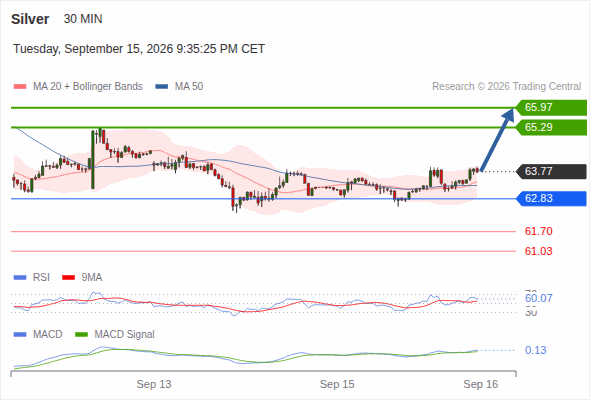Click the Research © 2026 Trading Central text
The image size is (590, 400).
coord(506,87)
